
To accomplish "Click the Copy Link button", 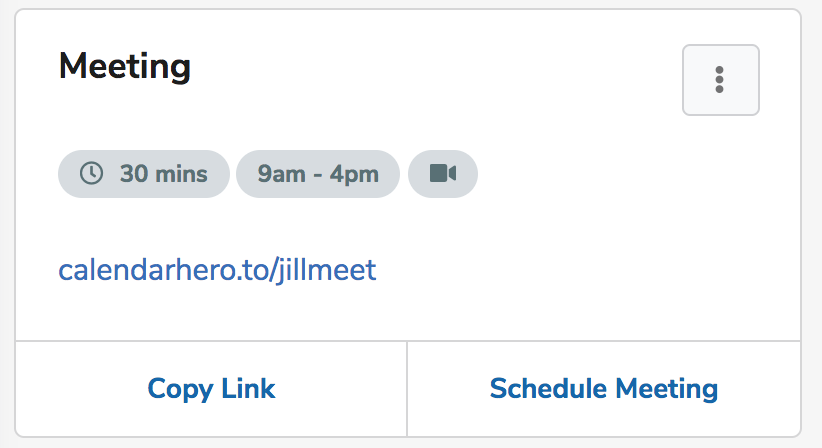I will pyautogui.click(x=211, y=388).
